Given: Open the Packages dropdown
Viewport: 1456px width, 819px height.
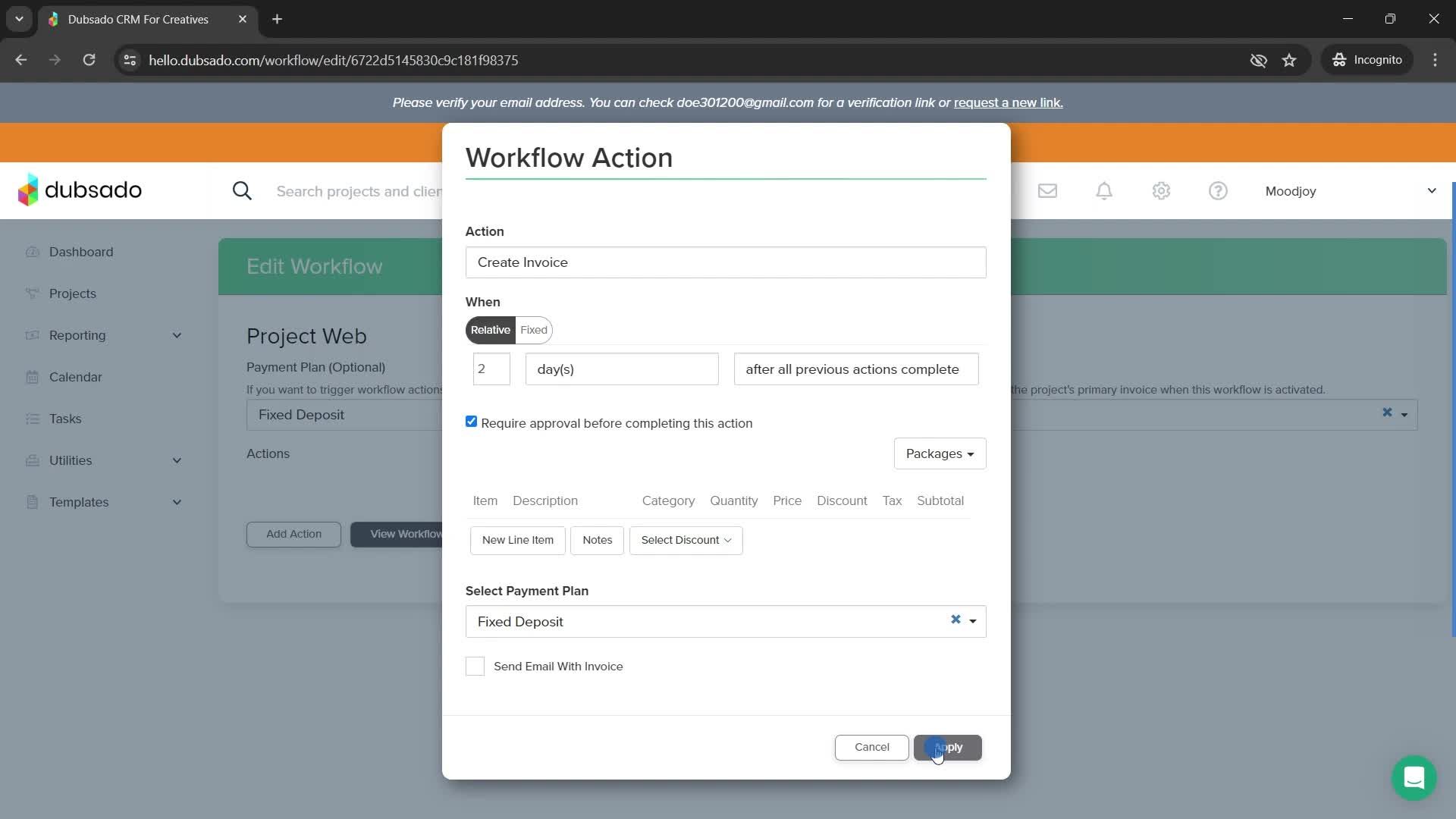Looking at the screenshot, I should (940, 453).
